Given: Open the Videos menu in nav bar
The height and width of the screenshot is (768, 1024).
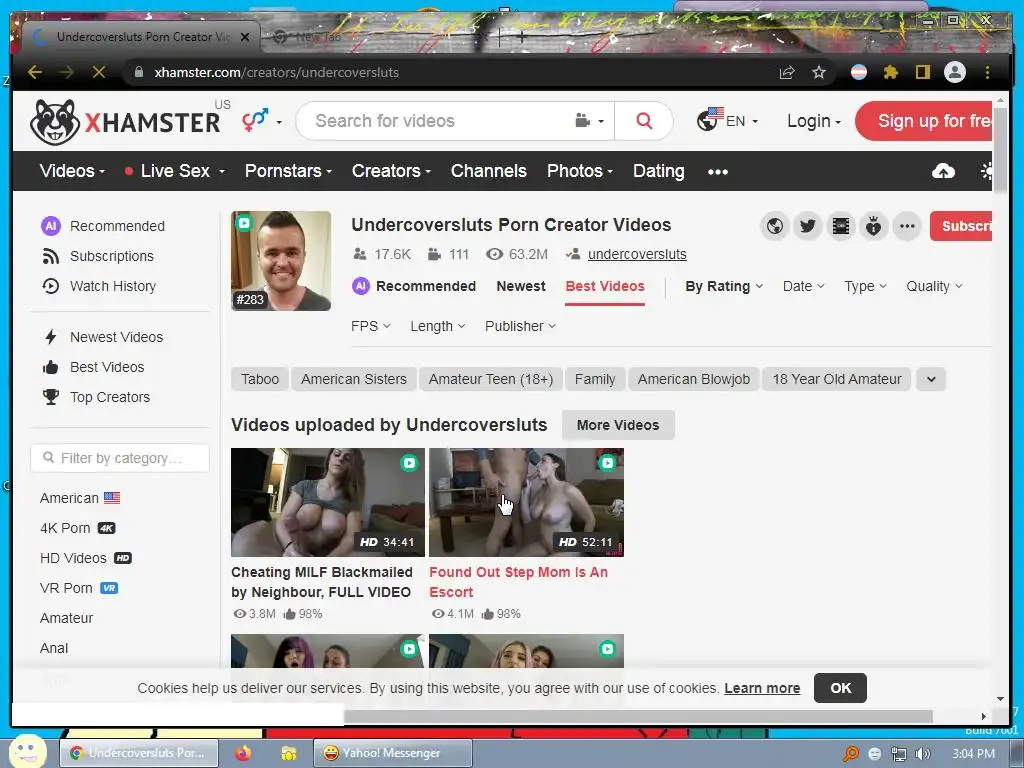Looking at the screenshot, I should click(x=72, y=171).
